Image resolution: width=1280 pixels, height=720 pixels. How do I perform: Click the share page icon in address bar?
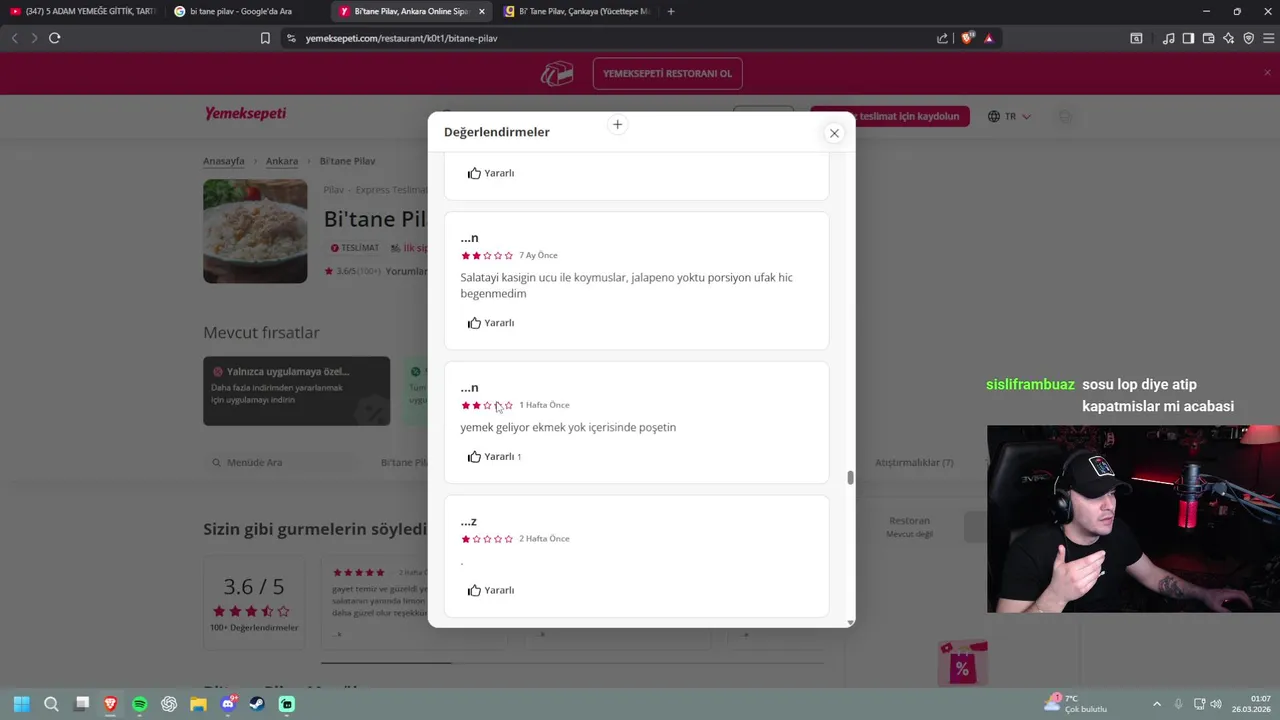pos(942,38)
